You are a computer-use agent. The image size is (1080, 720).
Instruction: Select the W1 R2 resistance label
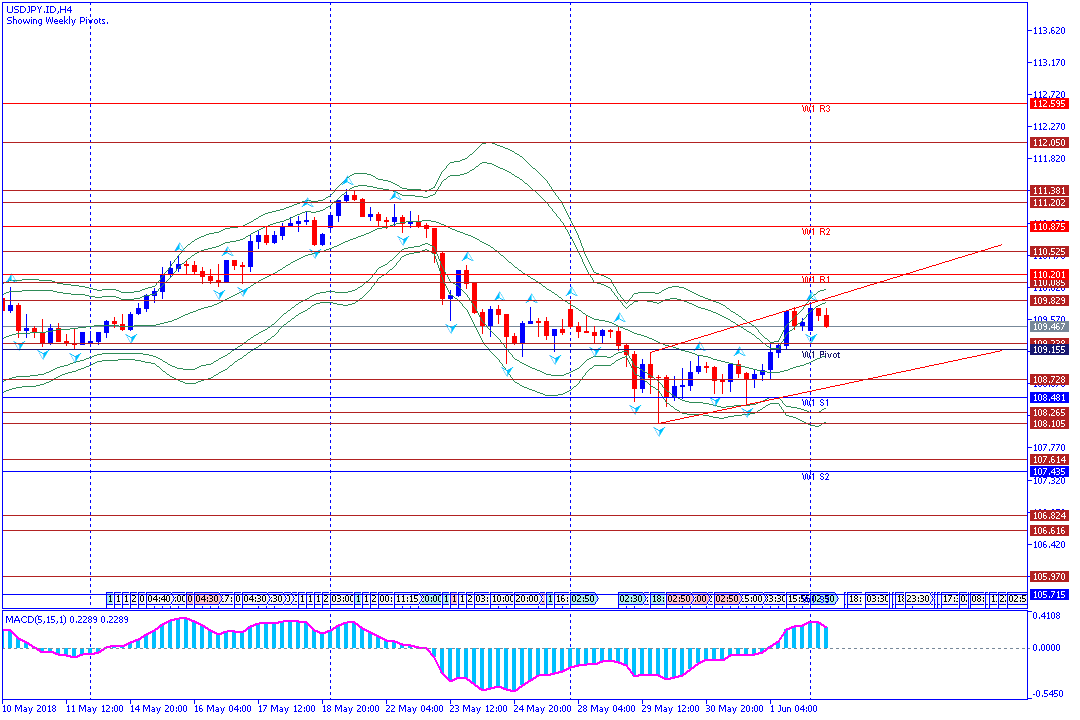pyautogui.click(x=816, y=232)
